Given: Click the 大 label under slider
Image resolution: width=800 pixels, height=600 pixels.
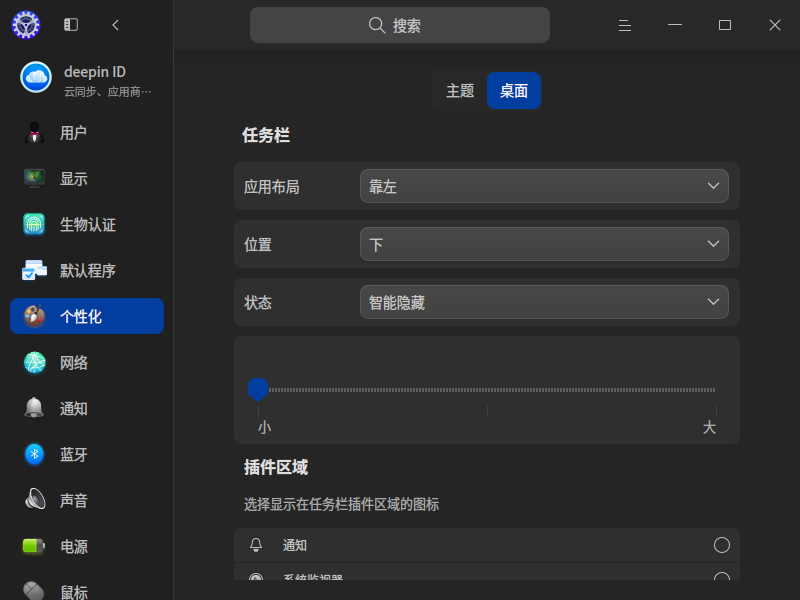Looking at the screenshot, I should point(709,427).
